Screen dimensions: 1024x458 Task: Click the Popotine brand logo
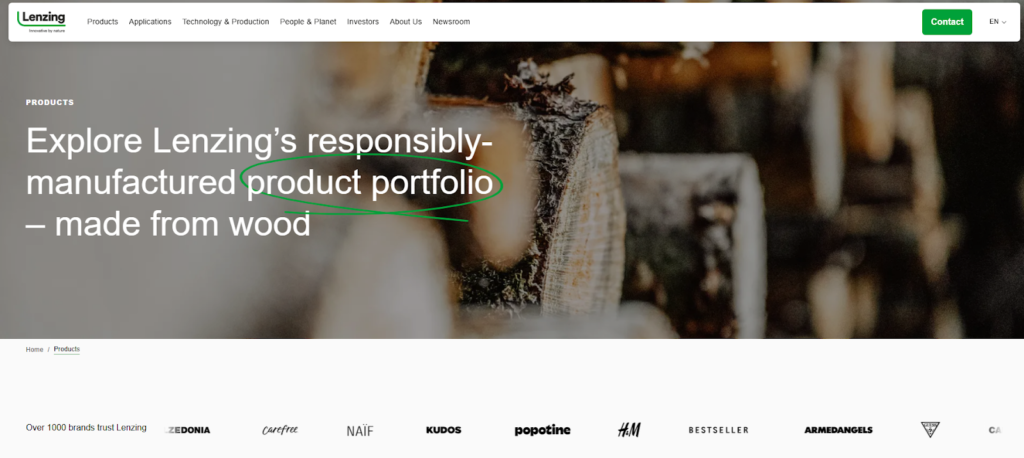click(542, 430)
